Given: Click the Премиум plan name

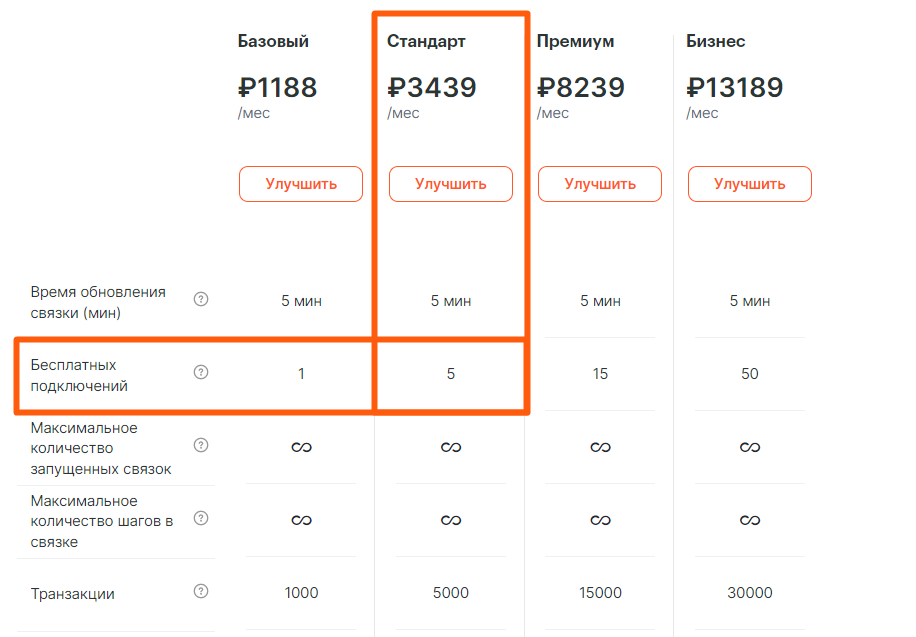Looking at the screenshot, I should pos(575,41).
